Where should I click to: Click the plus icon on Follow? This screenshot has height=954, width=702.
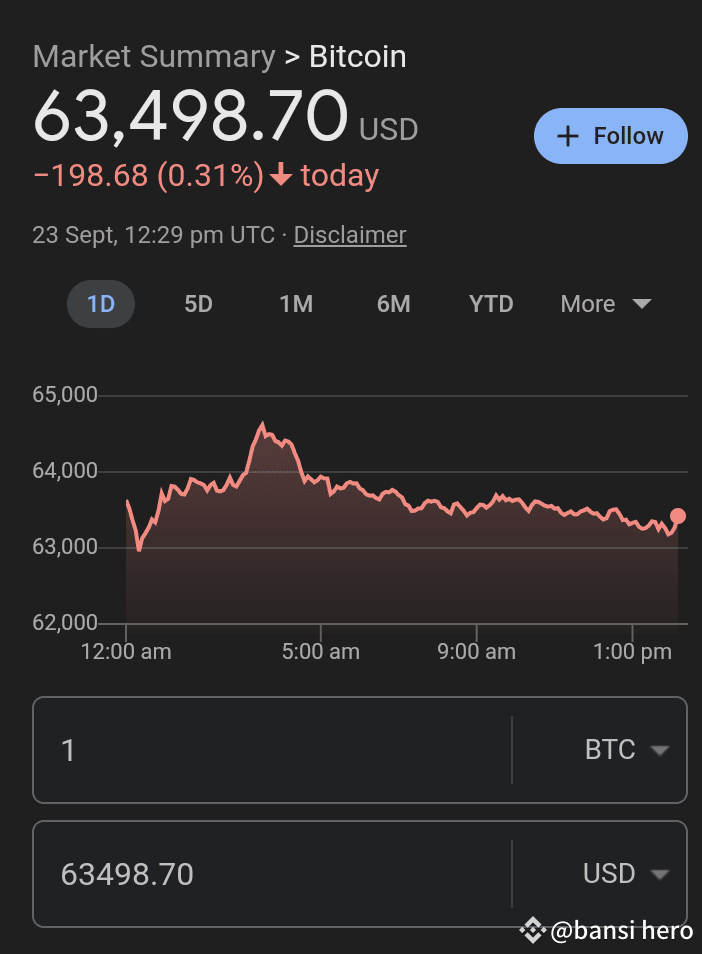568,136
